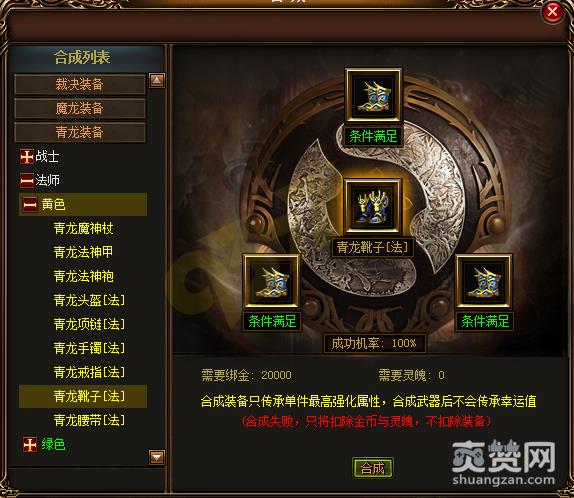Open the 青龙装备 list tab
574x498 pixels.
[79, 132]
